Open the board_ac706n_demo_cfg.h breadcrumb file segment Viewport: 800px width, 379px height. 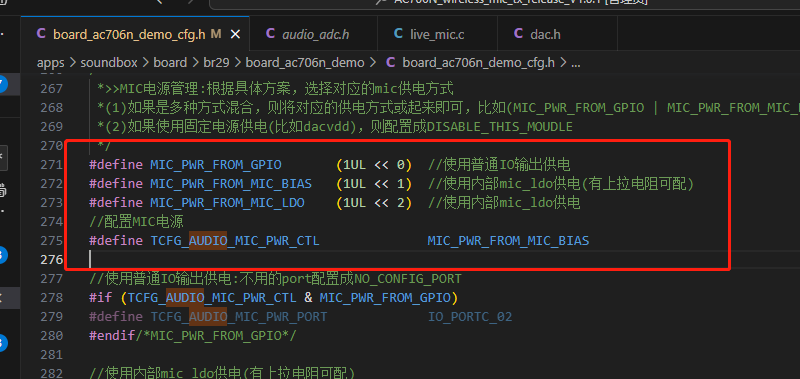point(478,63)
